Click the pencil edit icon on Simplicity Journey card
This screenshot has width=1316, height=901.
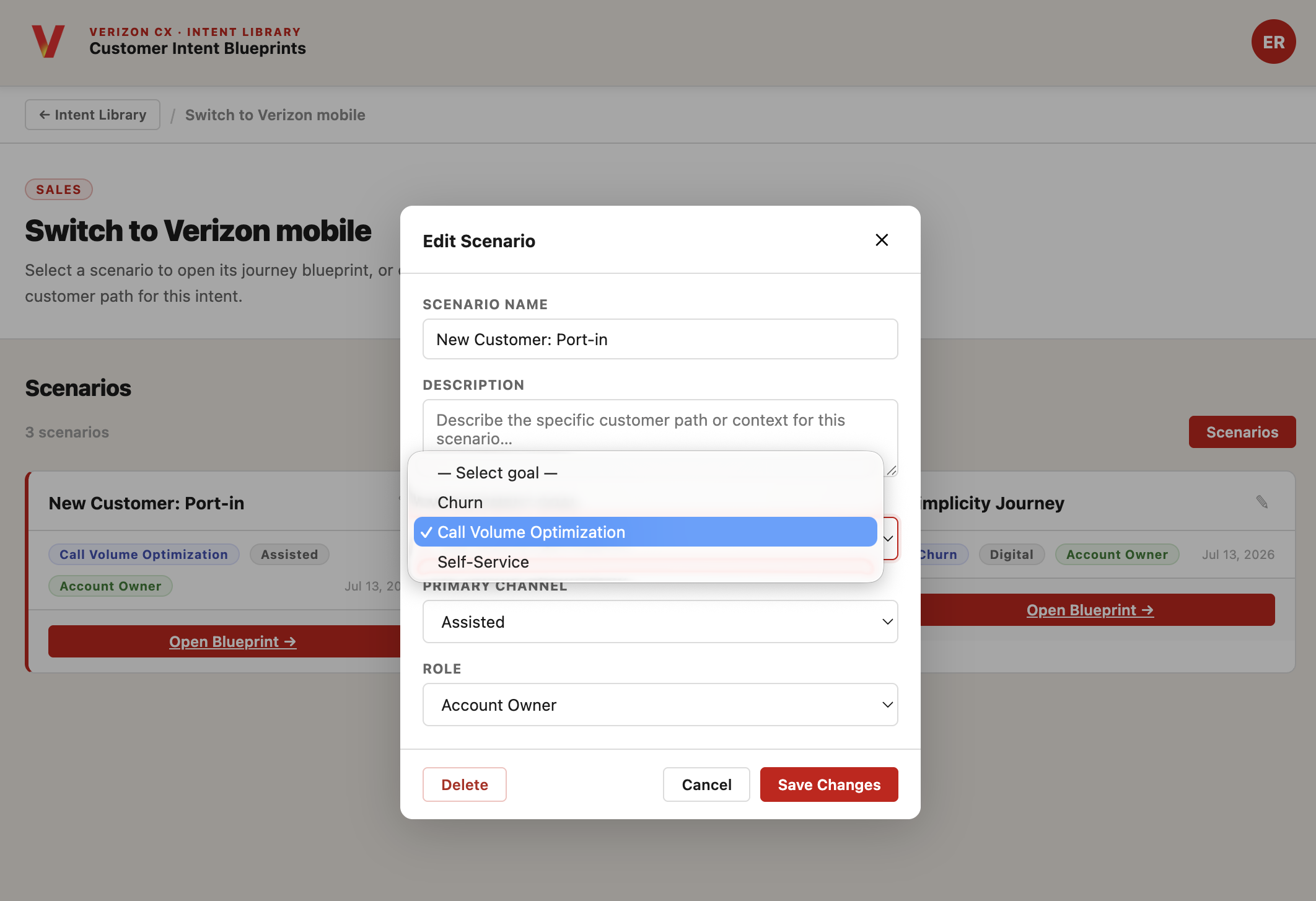pos(1261,502)
